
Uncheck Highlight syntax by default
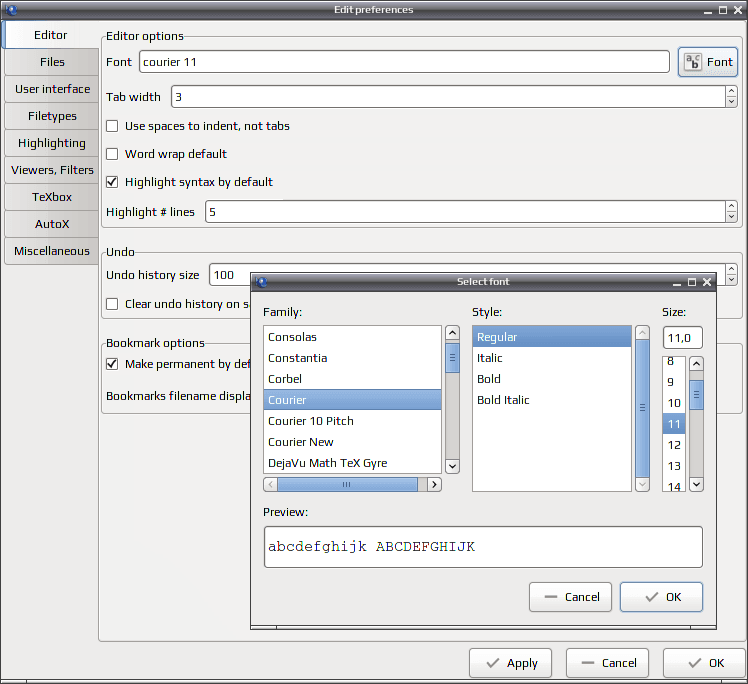pyautogui.click(x=112, y=182)
